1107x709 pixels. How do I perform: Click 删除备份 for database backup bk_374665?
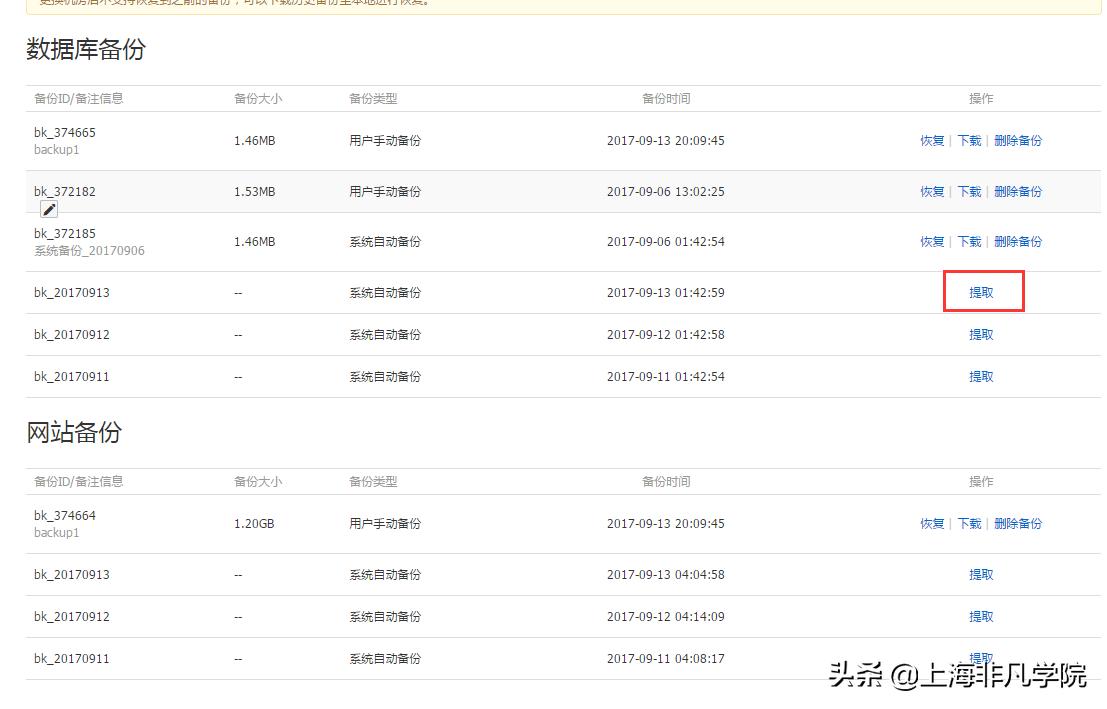(1018, 141)
